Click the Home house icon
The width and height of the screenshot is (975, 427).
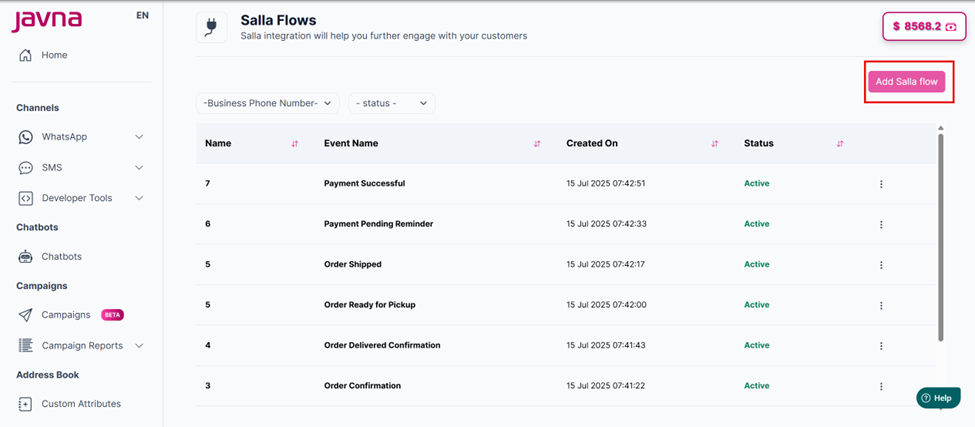[25, 55]
